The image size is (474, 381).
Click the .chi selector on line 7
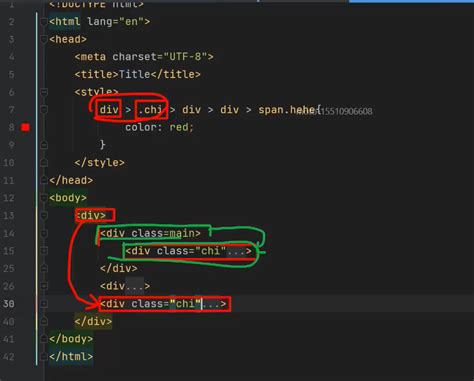click(x=150, y=109)
